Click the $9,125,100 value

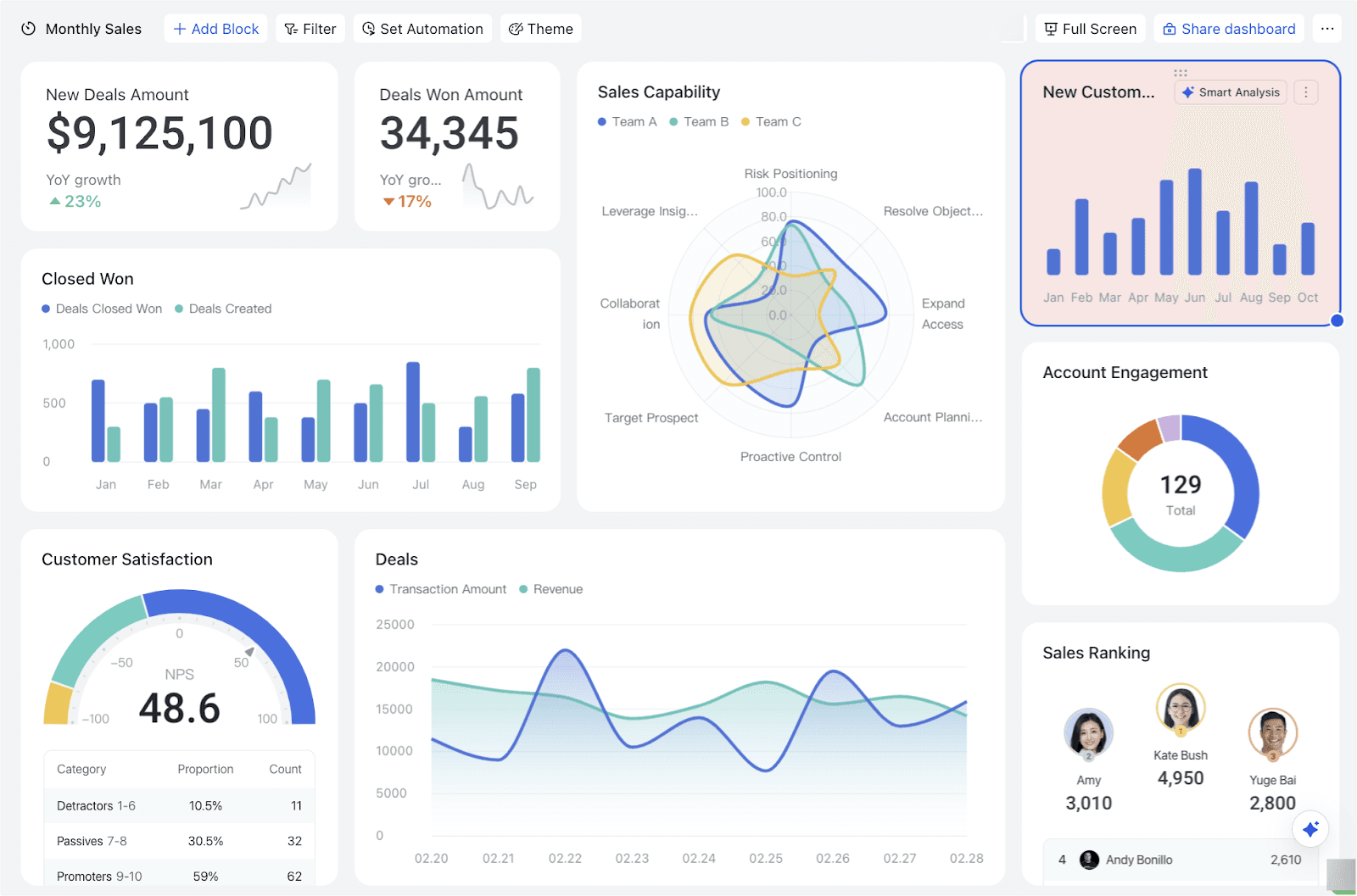(159, 134)
